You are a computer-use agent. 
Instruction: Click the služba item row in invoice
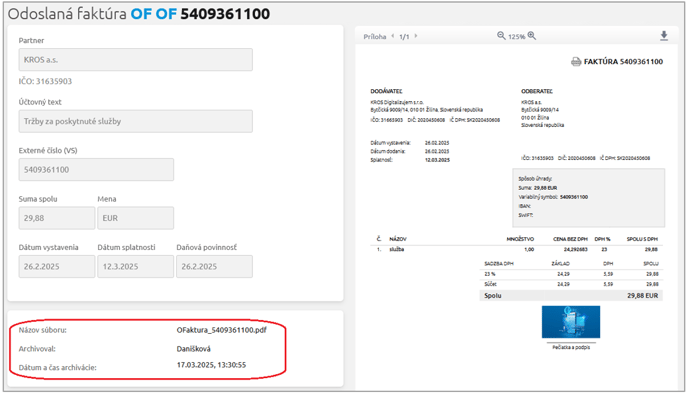[517, 249]
